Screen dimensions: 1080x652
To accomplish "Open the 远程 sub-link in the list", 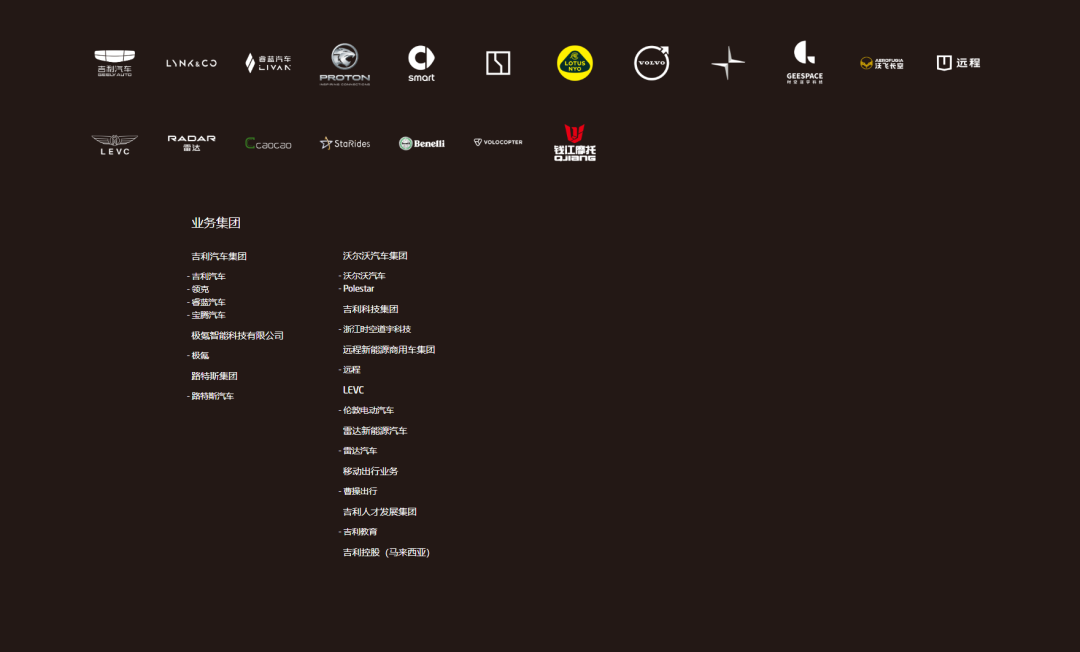I will (x=351, y=370).
